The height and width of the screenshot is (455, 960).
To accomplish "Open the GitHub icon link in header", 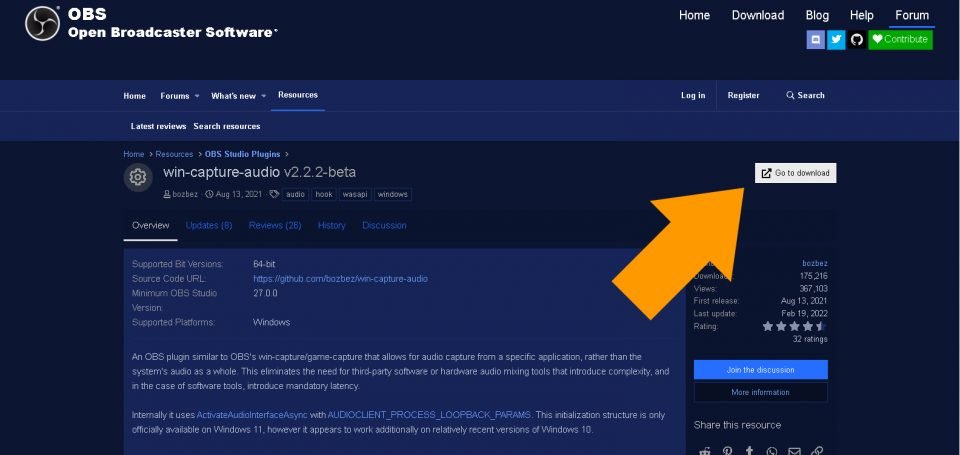I will point(857,40).
